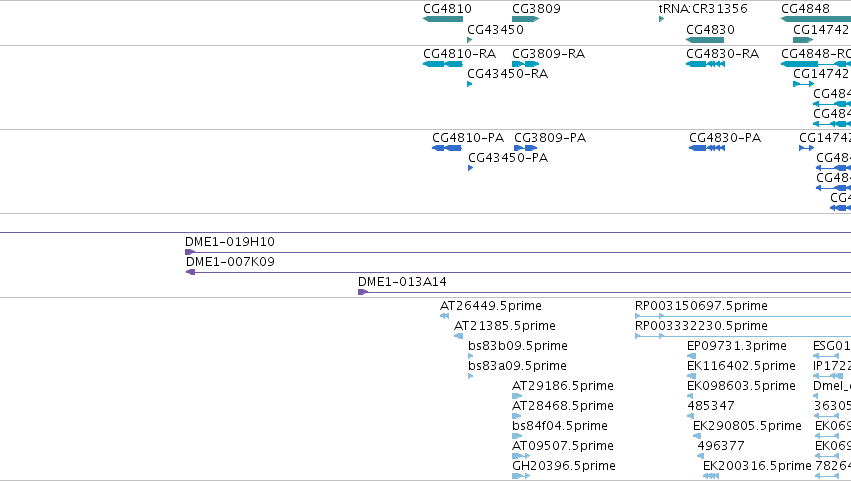
Task: Click the DME1-013A14 start arrow glyph
Action: [363, 293]
